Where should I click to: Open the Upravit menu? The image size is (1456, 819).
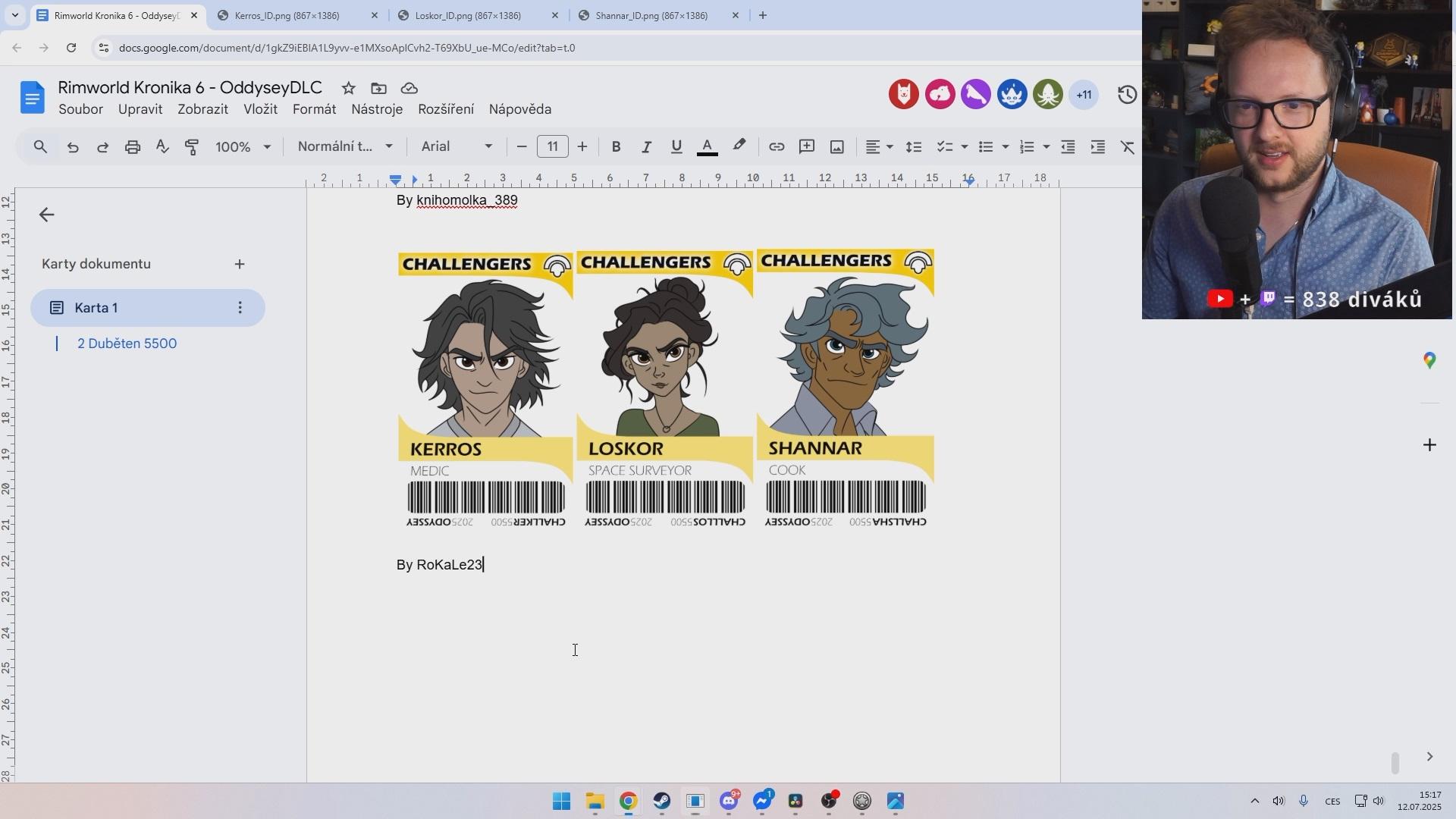click(140, 109)
